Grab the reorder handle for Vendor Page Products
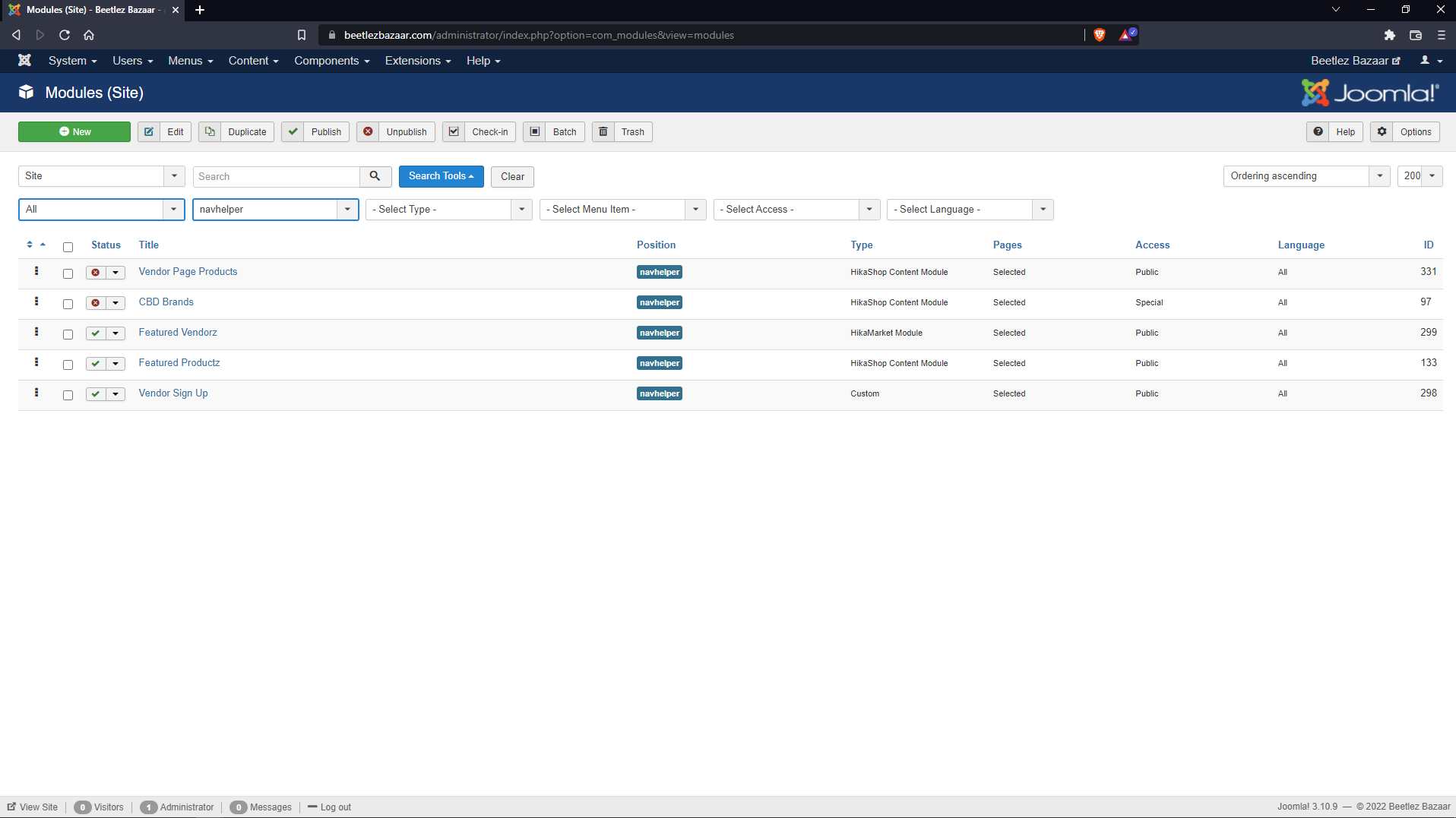Screen dimensions: 1456x818 coord(36,271)
